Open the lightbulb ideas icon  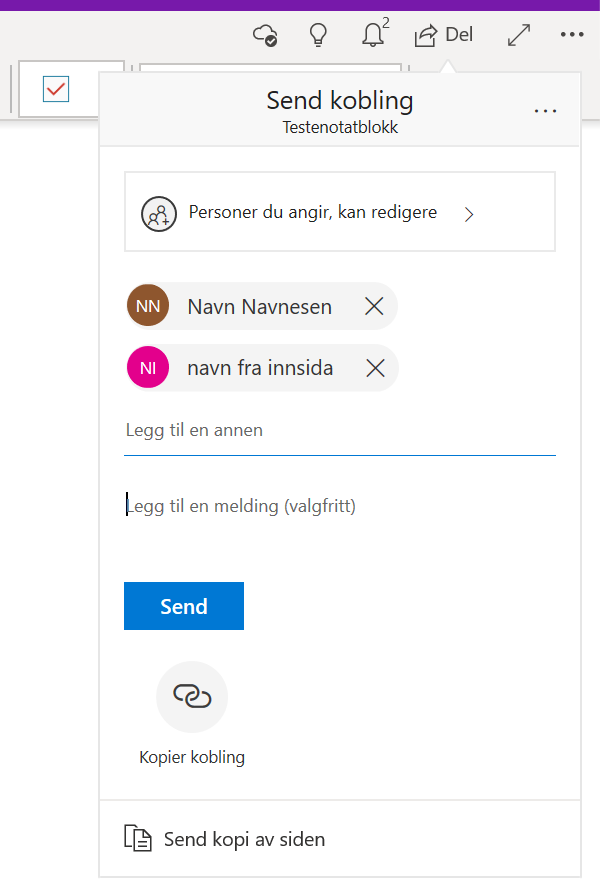pos(318,35)
